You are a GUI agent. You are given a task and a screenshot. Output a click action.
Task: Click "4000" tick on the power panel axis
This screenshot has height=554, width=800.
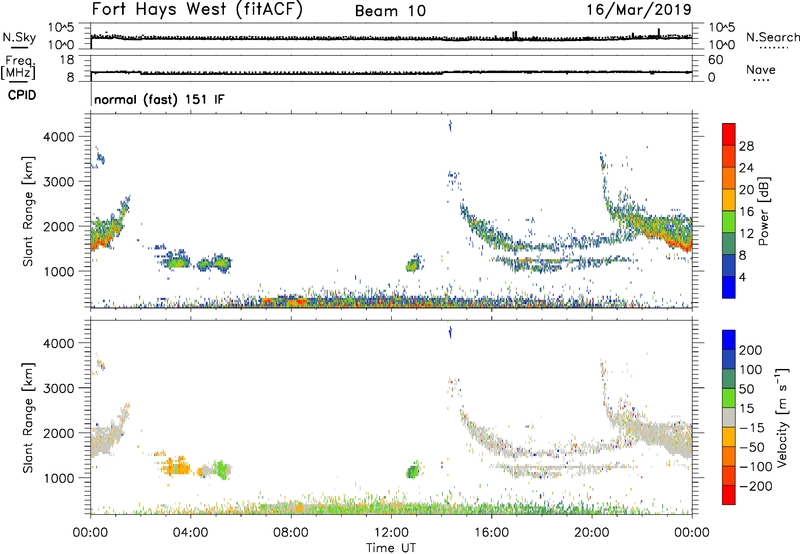[59, 137]
